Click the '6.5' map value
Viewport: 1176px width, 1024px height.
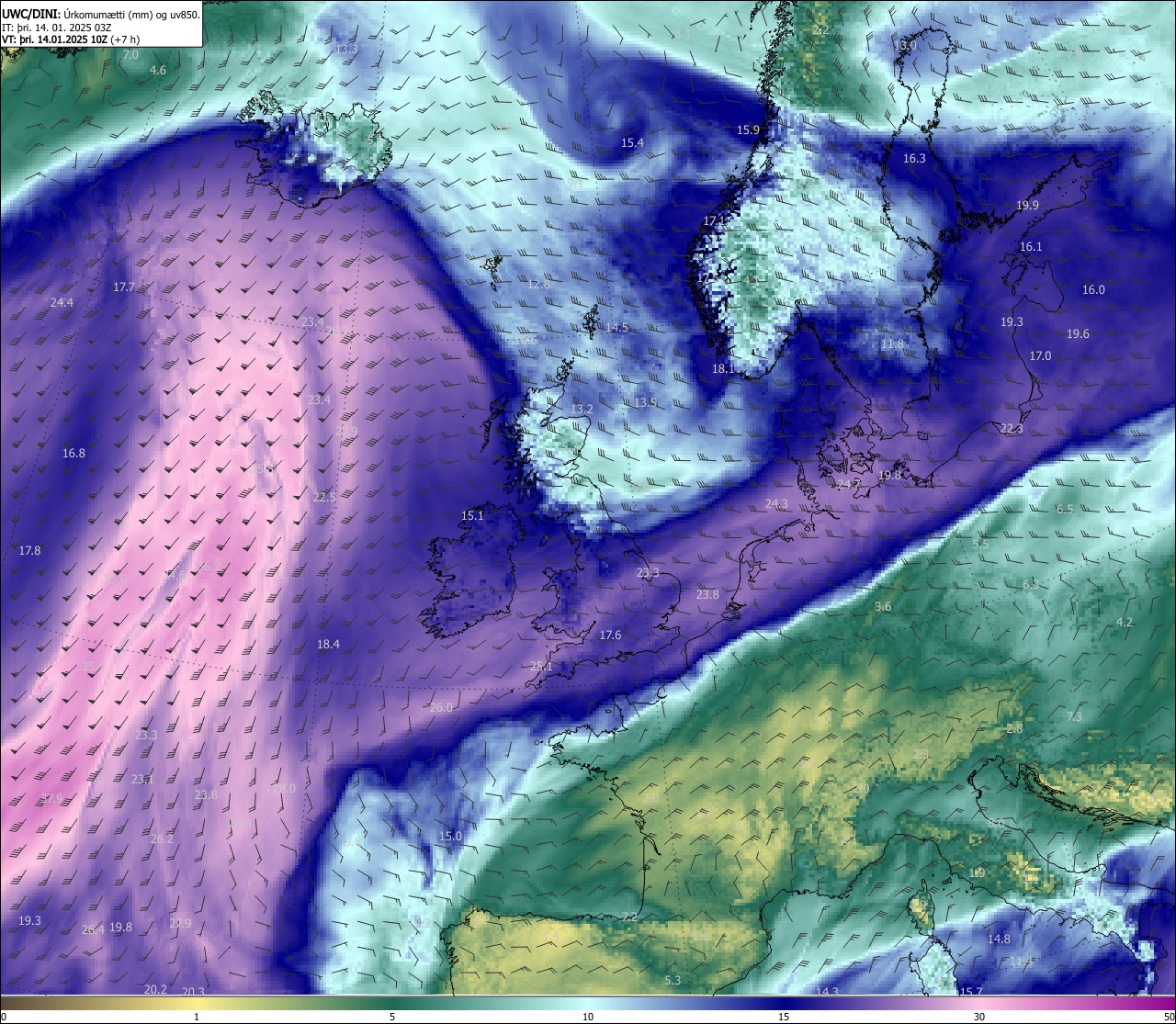1065,509
